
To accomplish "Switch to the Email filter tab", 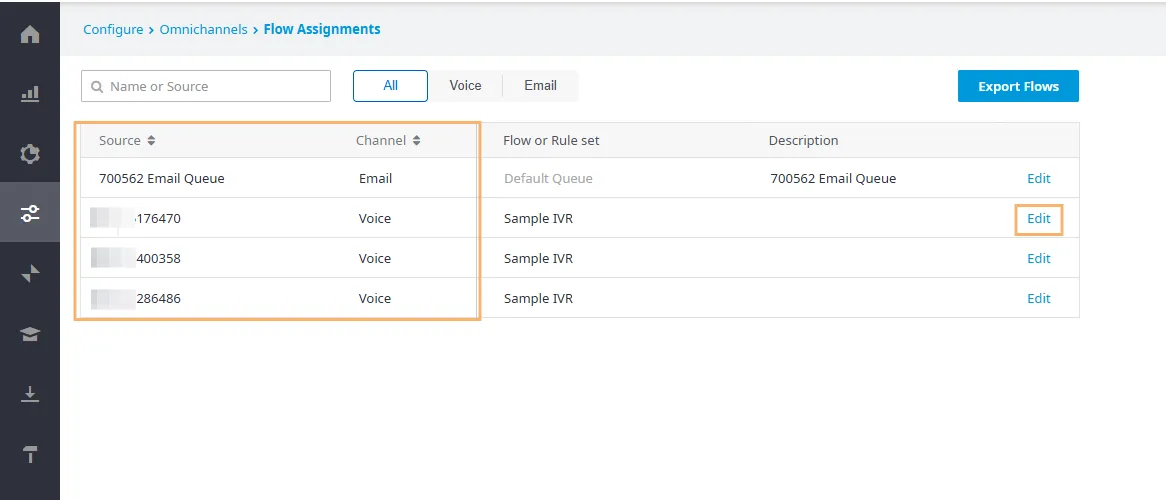I will point(541,86).
